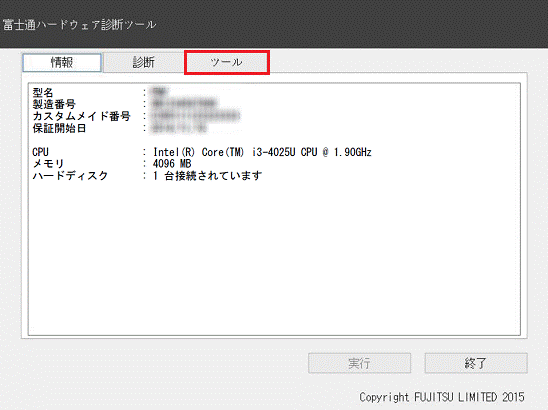The height and width of the screenshot is (410, 548).
Task: Open the 診断 tab
Action: [144, 63]
